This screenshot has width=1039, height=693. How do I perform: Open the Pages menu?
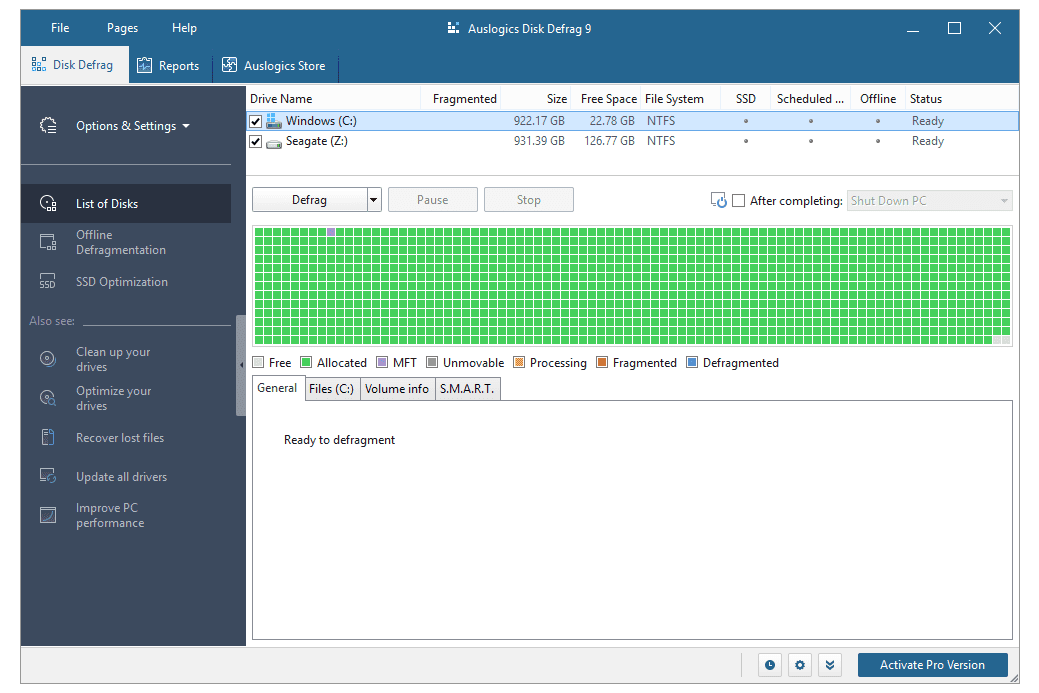pos(122,28)
